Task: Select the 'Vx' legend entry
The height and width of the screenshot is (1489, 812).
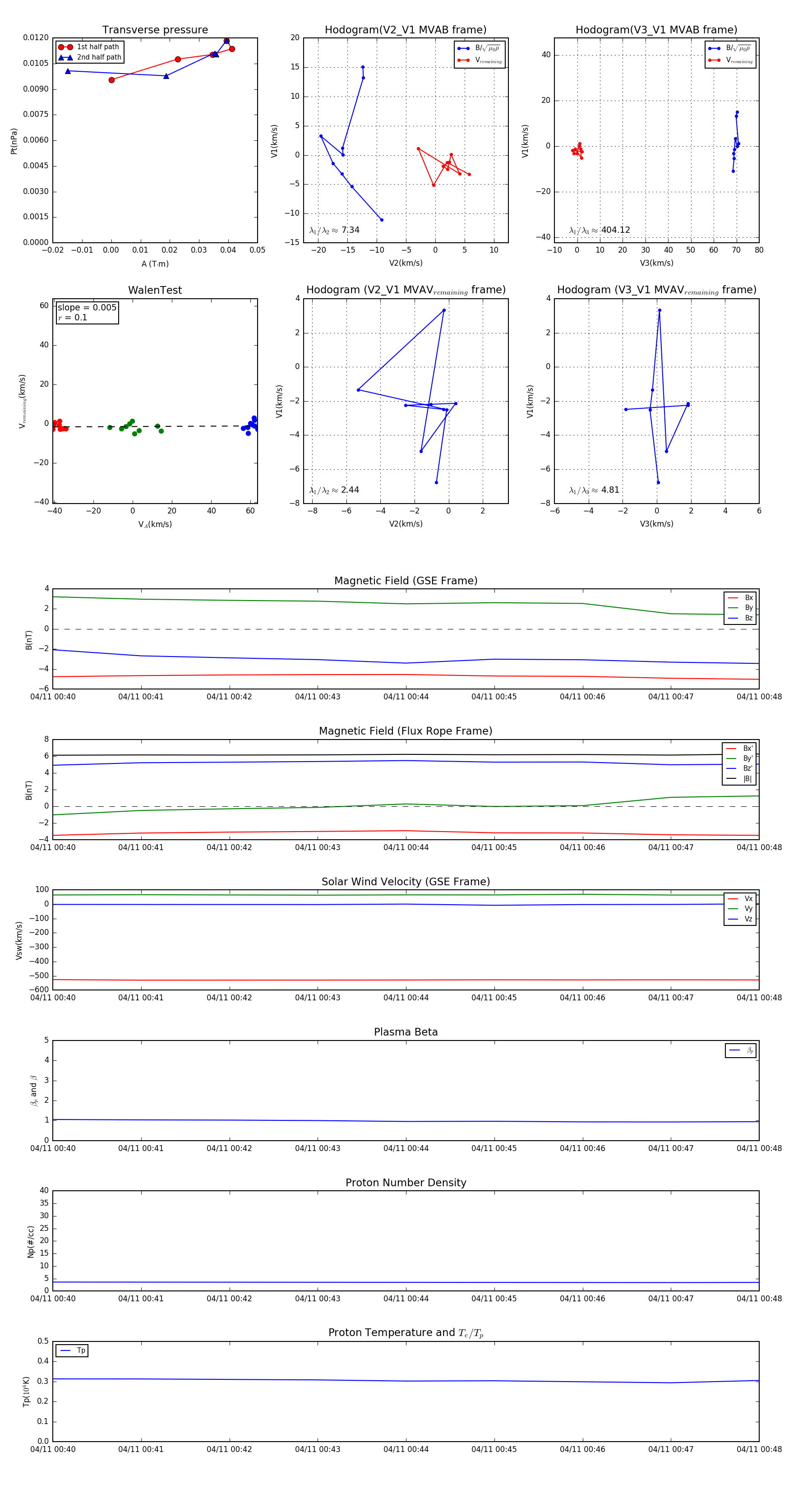Action: 740,899
